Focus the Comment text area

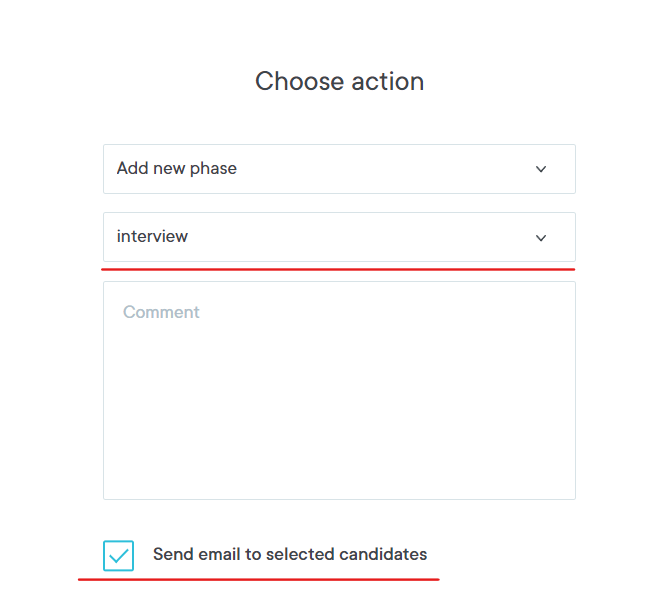click(x=339, y=390)
